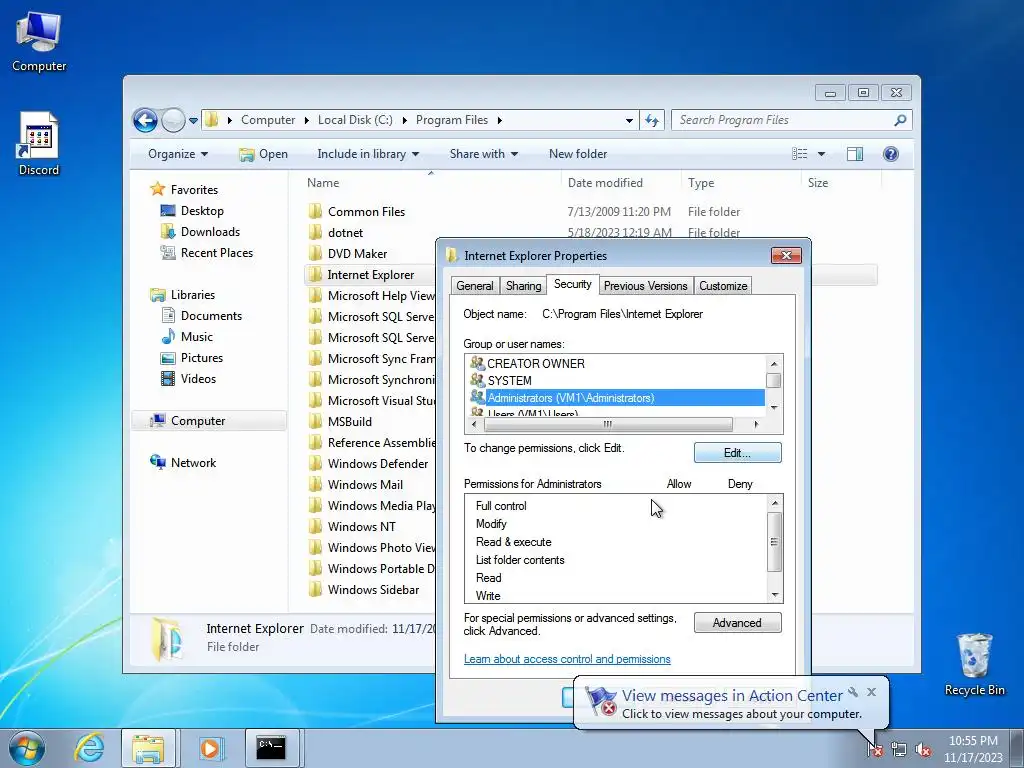The image size is (1024, 768).
Task: Click the Advanced button
Action: [737, 623]
